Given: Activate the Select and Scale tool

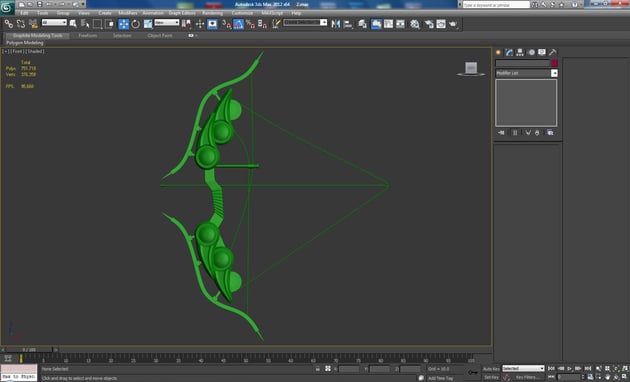Looking at the screenshot, I should pyautogui.click(x=148, y=24).
